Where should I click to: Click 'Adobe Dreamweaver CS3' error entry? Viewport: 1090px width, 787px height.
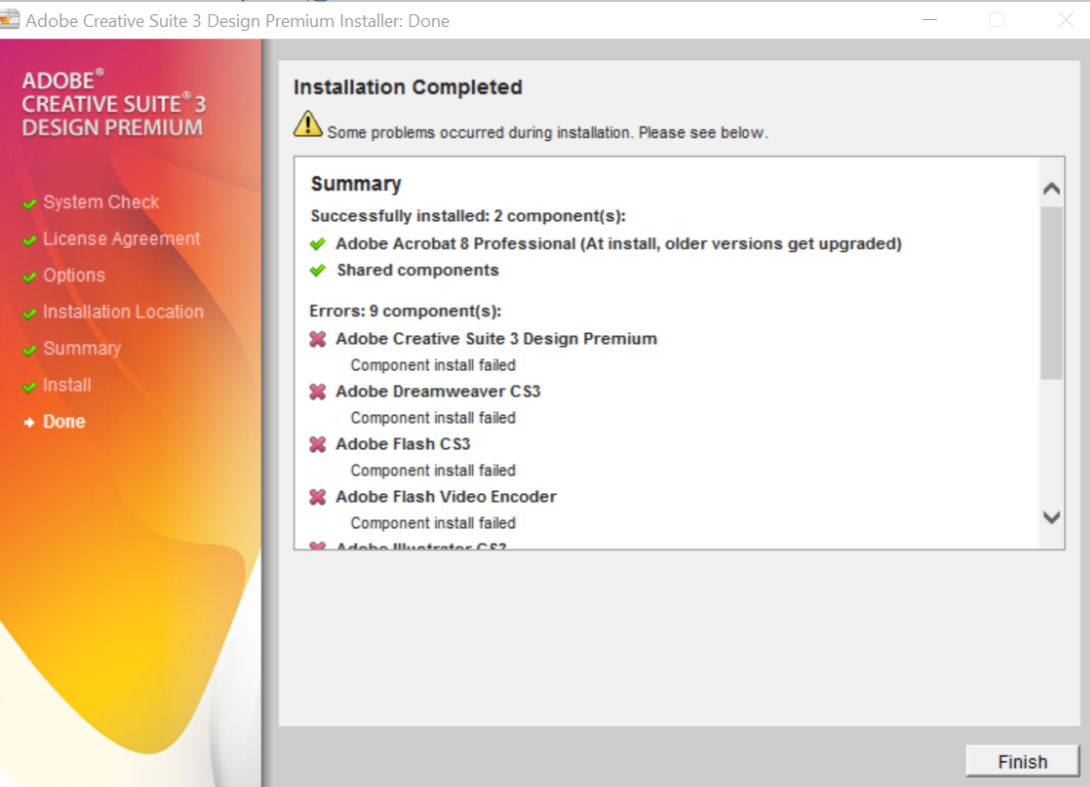point(438,392)
